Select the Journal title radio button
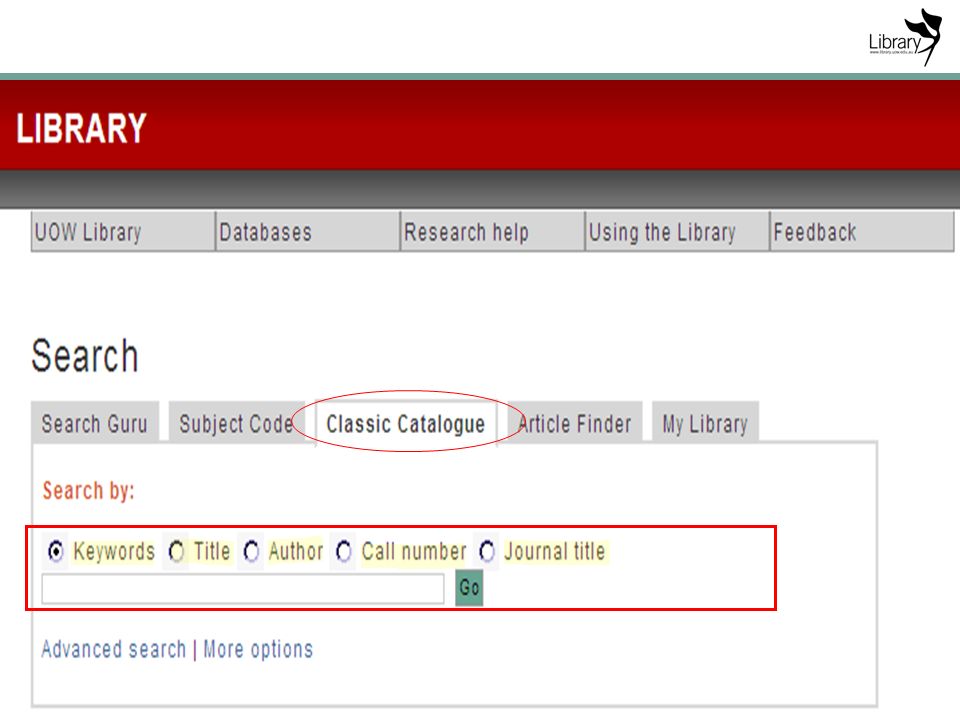This screenshot has width=960, height=720. pos(487,551)
